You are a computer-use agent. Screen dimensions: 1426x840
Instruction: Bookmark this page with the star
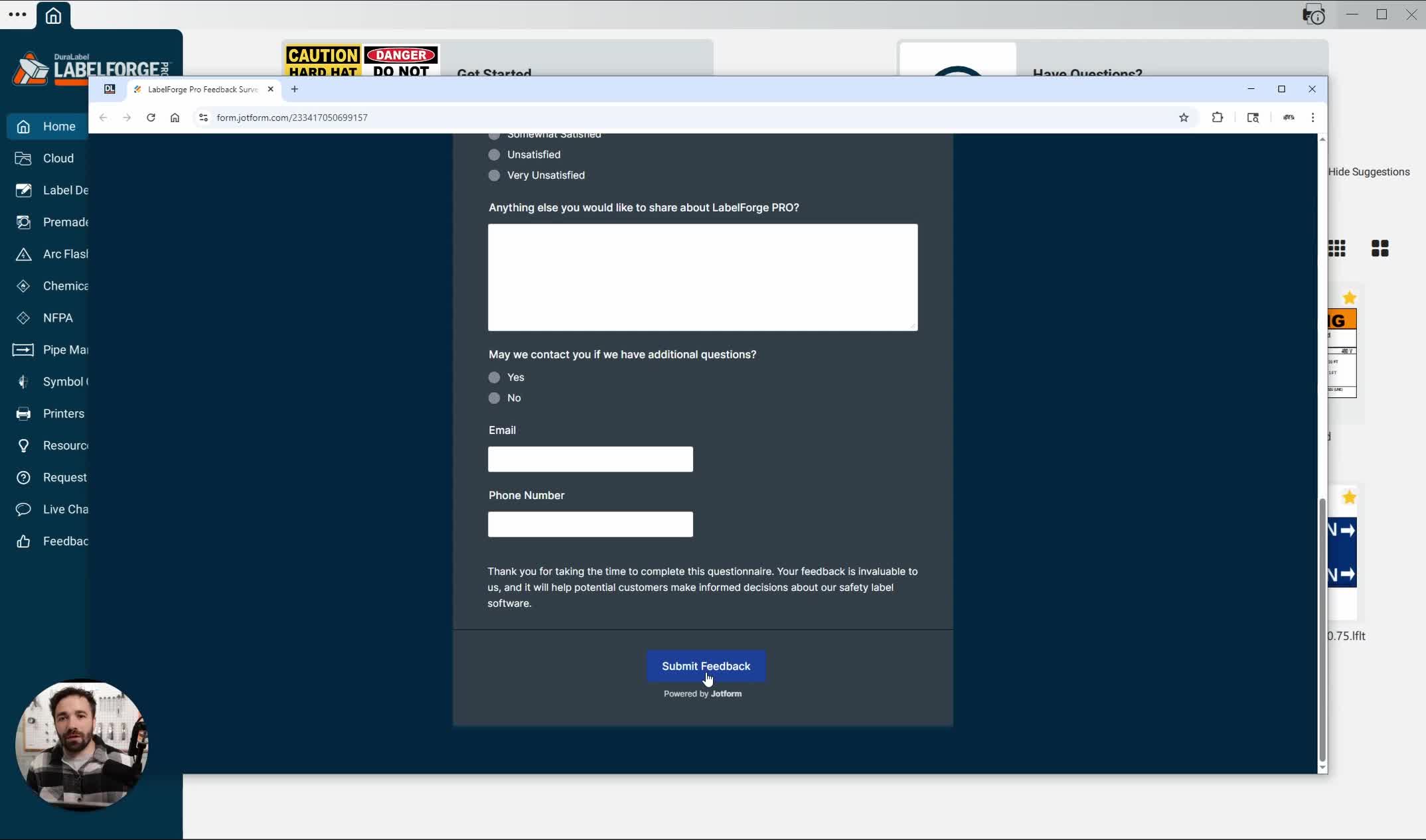(x=1184, y=117)
